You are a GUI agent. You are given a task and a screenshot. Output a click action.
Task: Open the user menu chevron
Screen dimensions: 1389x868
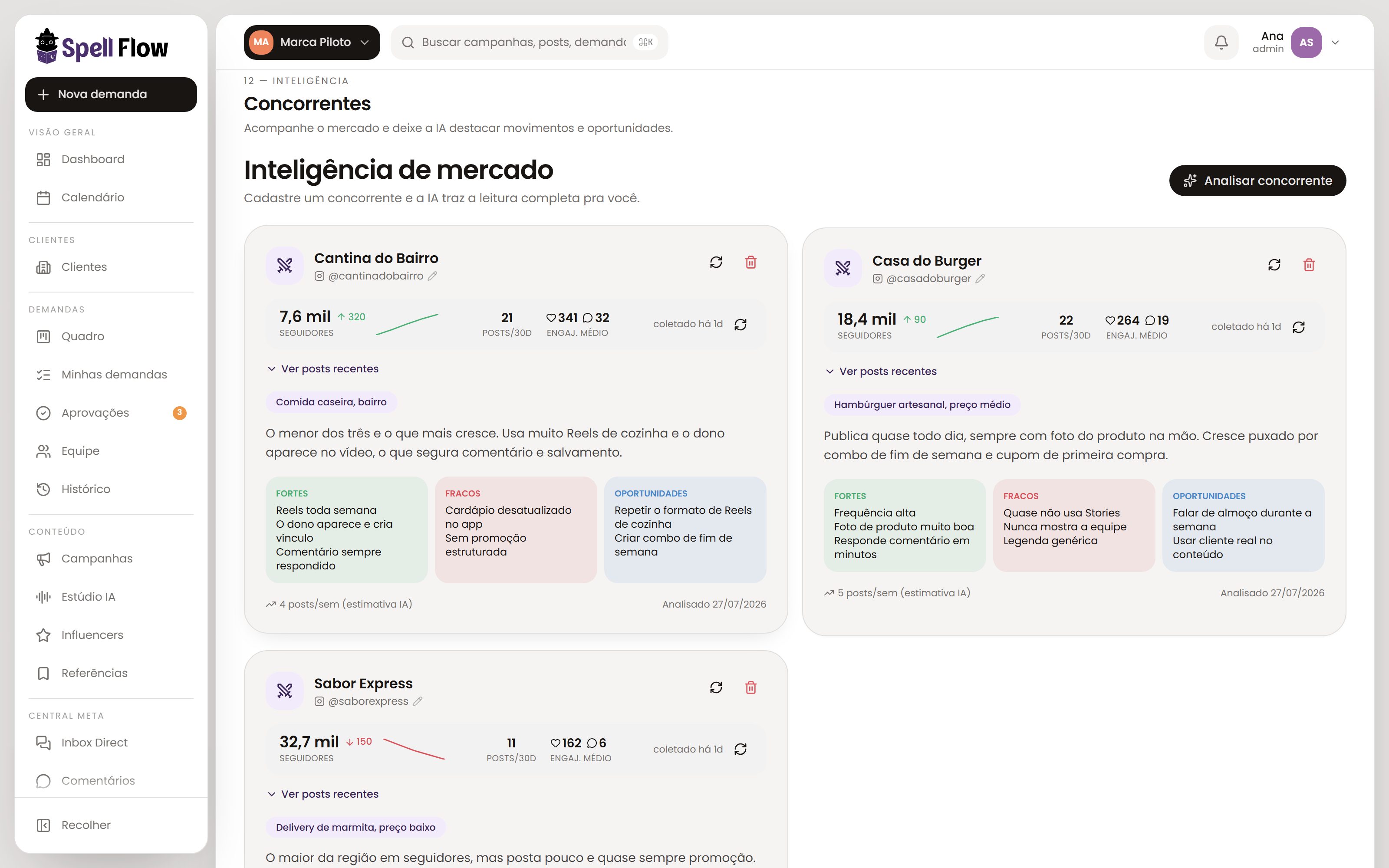pyautogui.click(x=1335, y=43)
